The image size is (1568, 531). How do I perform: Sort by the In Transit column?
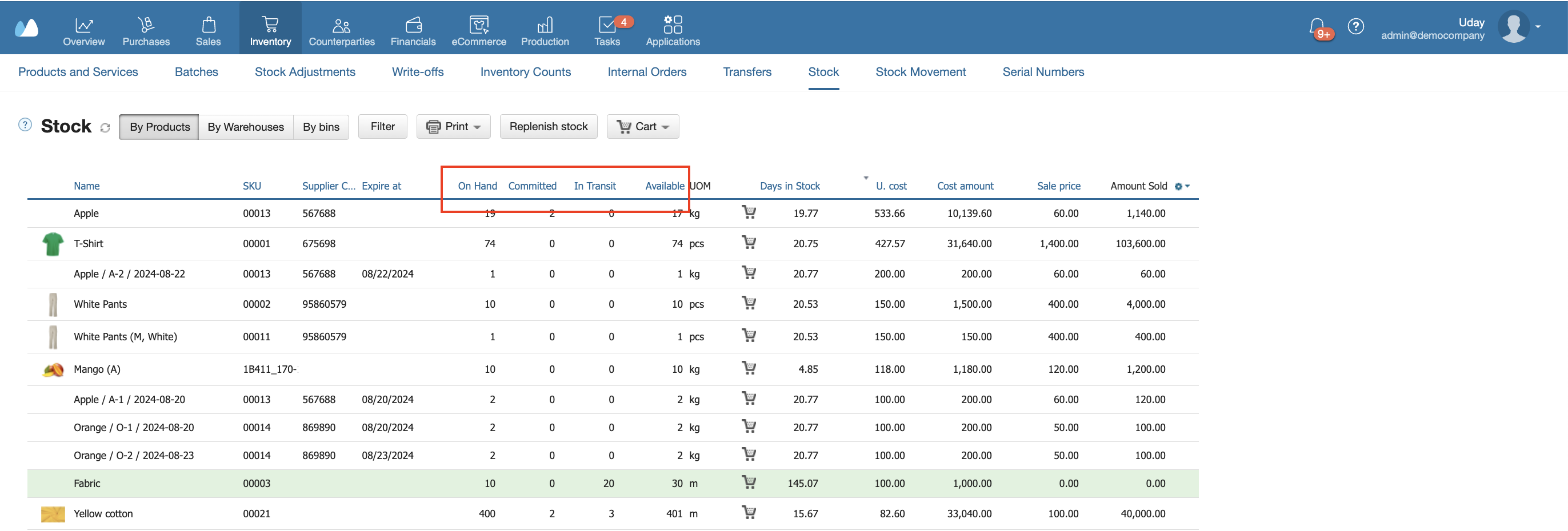(595, 186)
